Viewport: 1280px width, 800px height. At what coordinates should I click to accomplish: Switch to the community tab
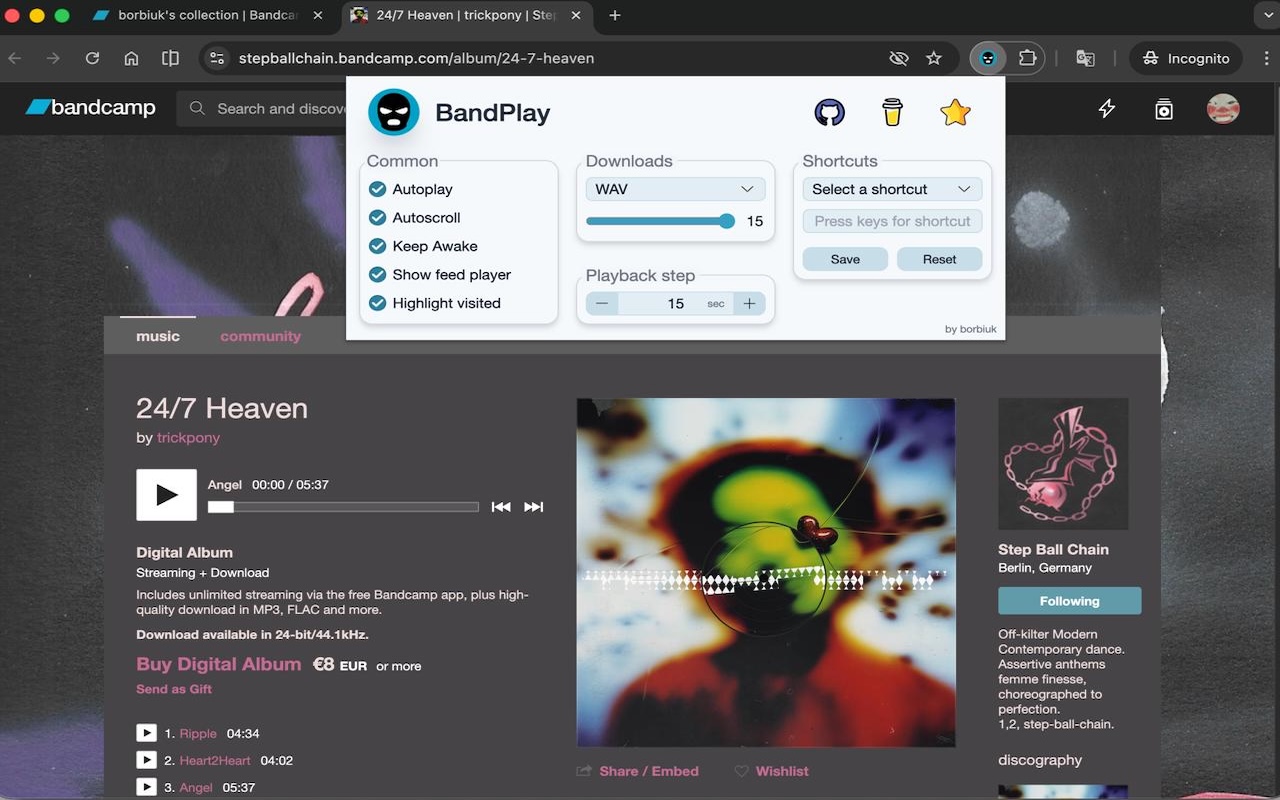(260, 336)
